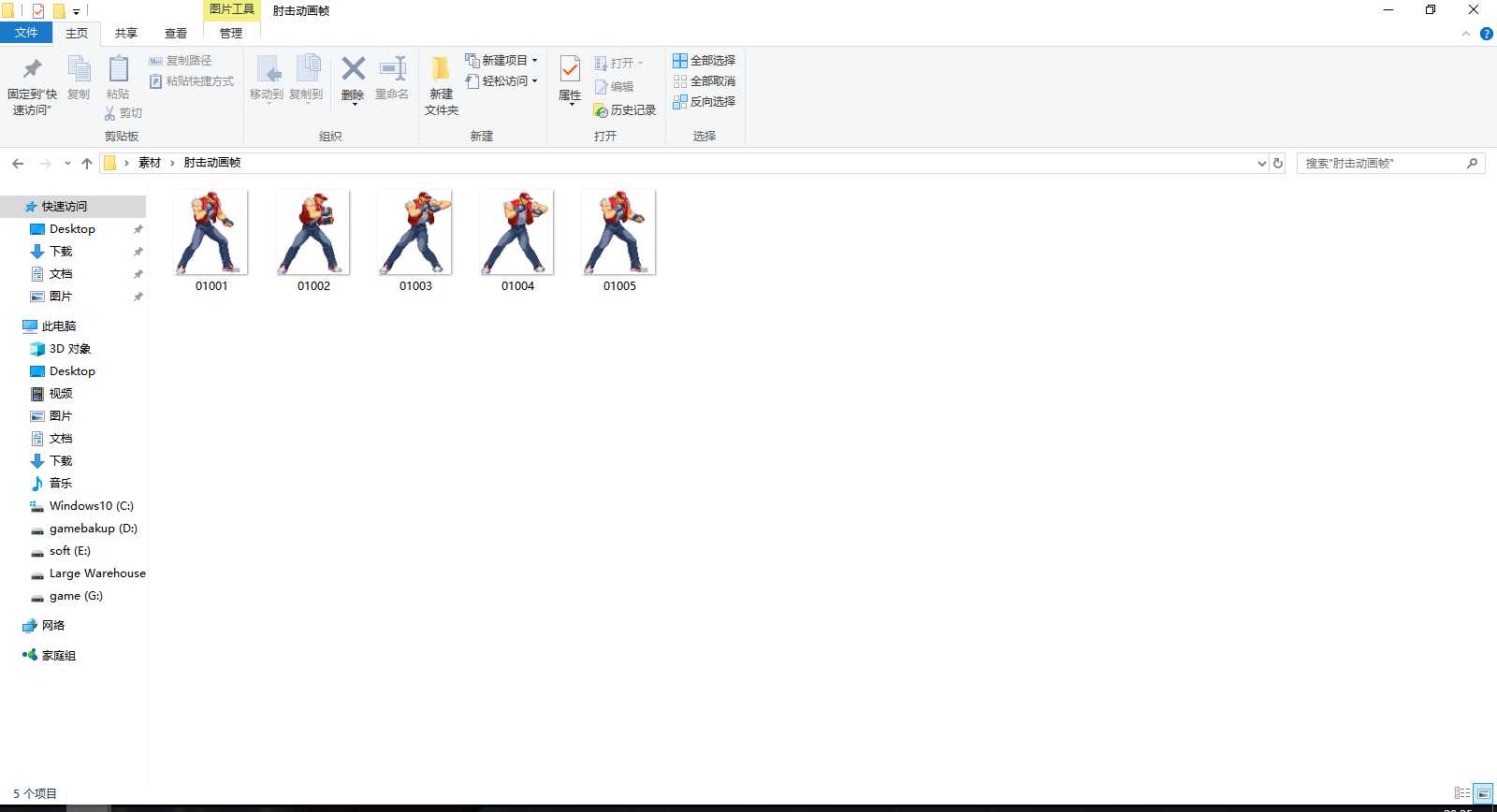Open the Open (打开) button dropdown arrow

(641, 64)
